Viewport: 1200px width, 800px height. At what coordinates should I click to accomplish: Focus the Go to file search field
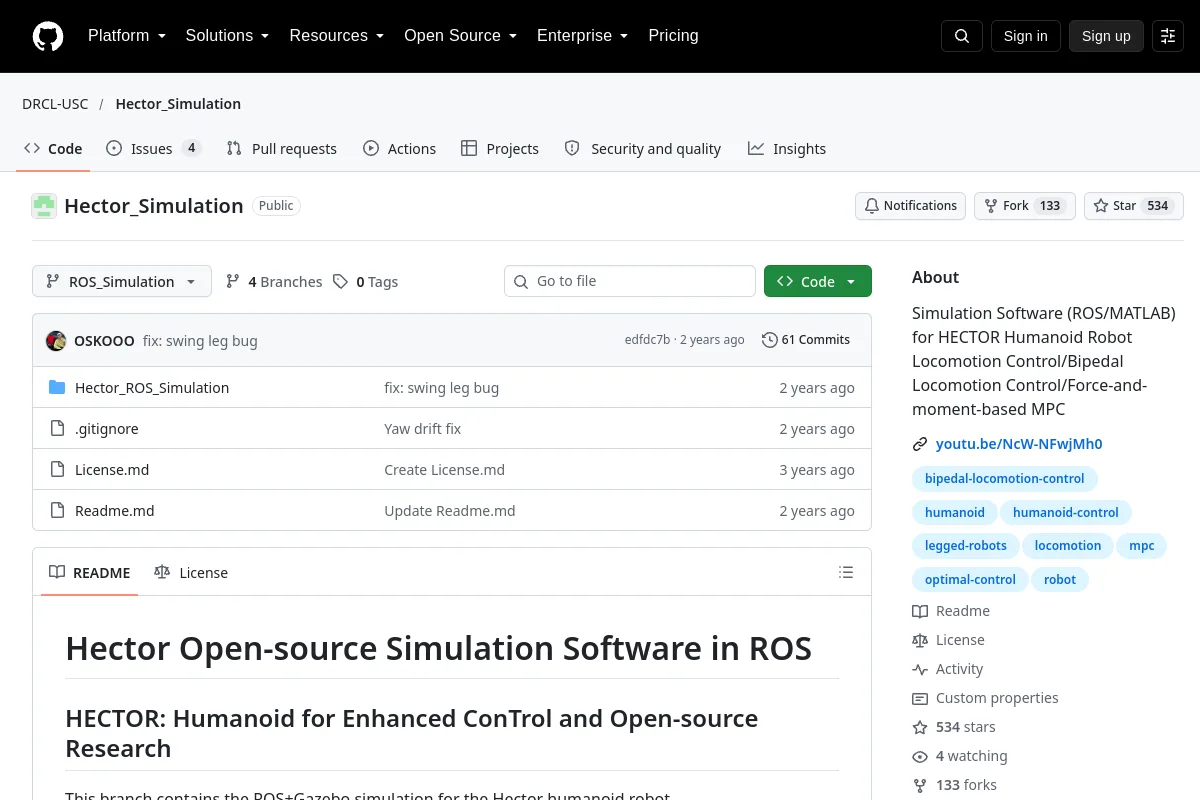[630, 281]
